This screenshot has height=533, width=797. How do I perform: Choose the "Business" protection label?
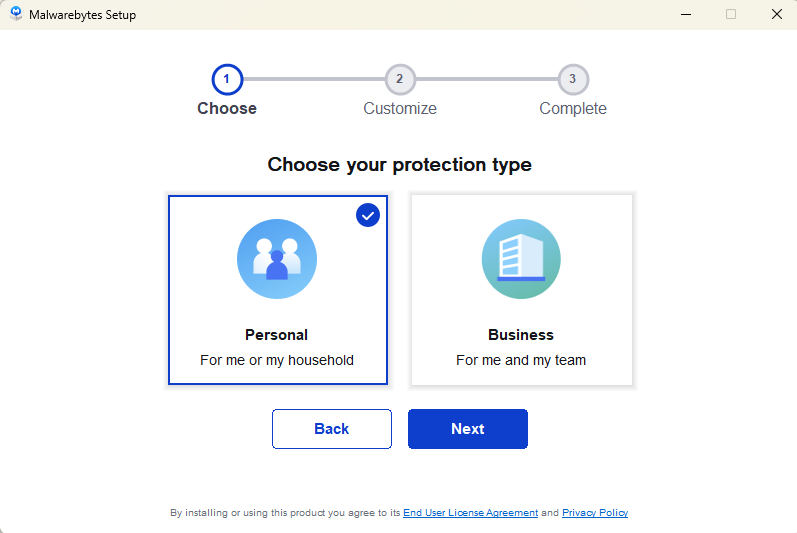pyautogui.click(x=521, y=335)
